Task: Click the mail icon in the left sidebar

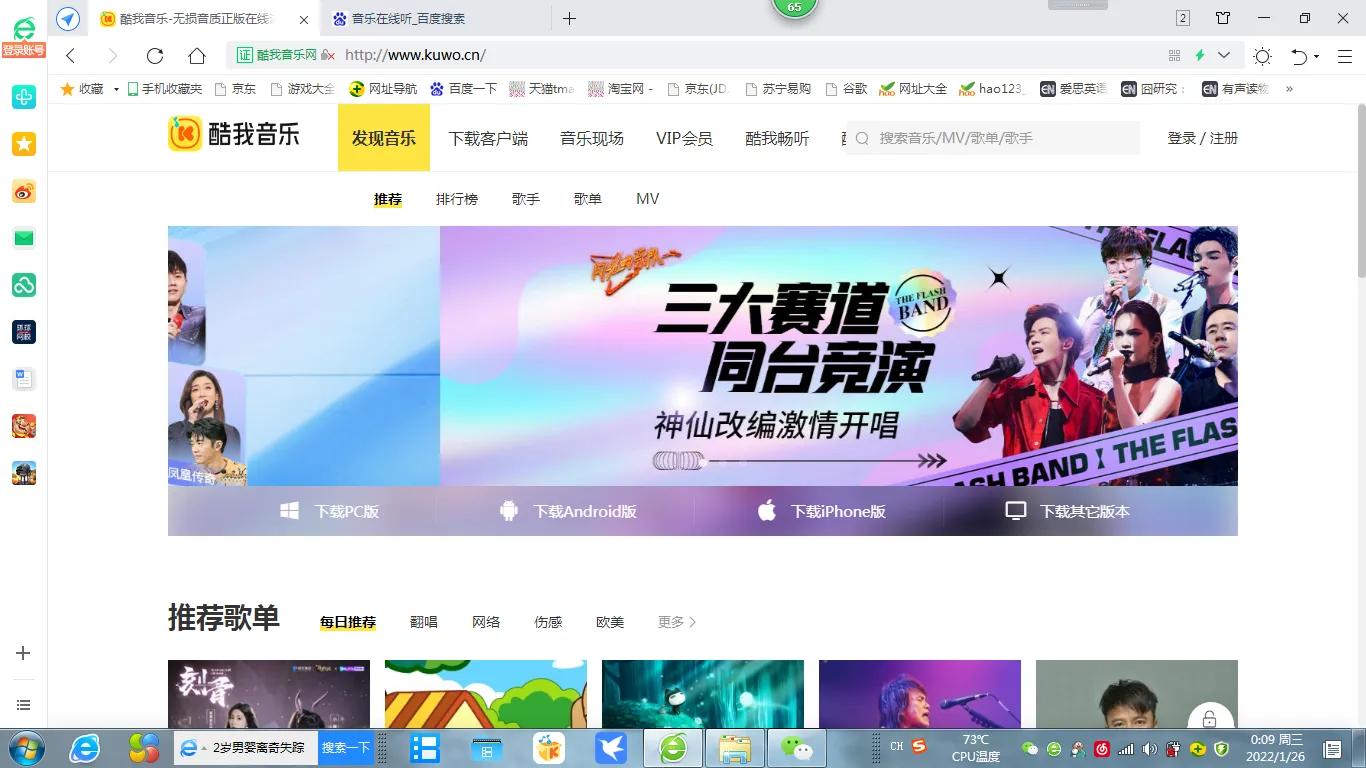Action: click(23, 238)
